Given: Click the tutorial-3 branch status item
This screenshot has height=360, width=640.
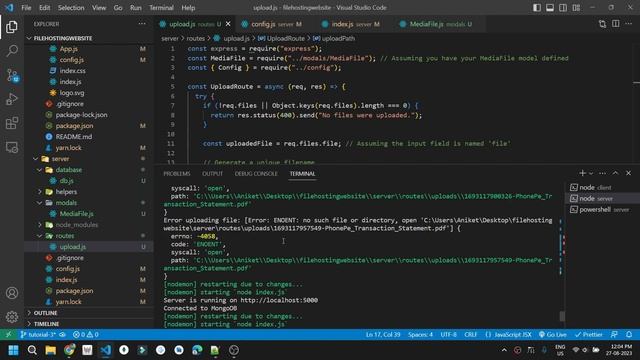Looking at the screenshot, I should (38, 335).
